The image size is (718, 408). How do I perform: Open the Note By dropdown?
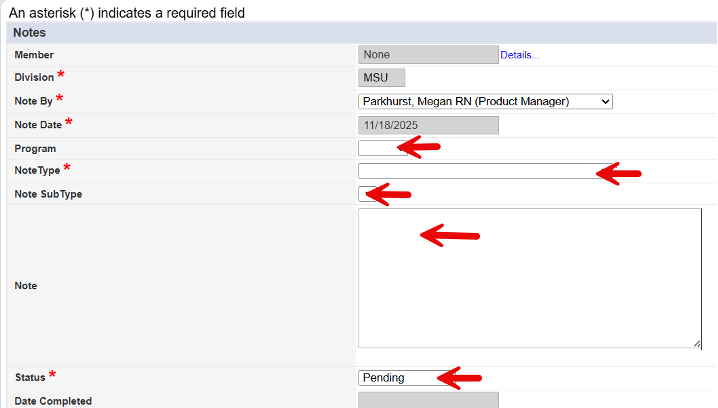pos(485,102)
